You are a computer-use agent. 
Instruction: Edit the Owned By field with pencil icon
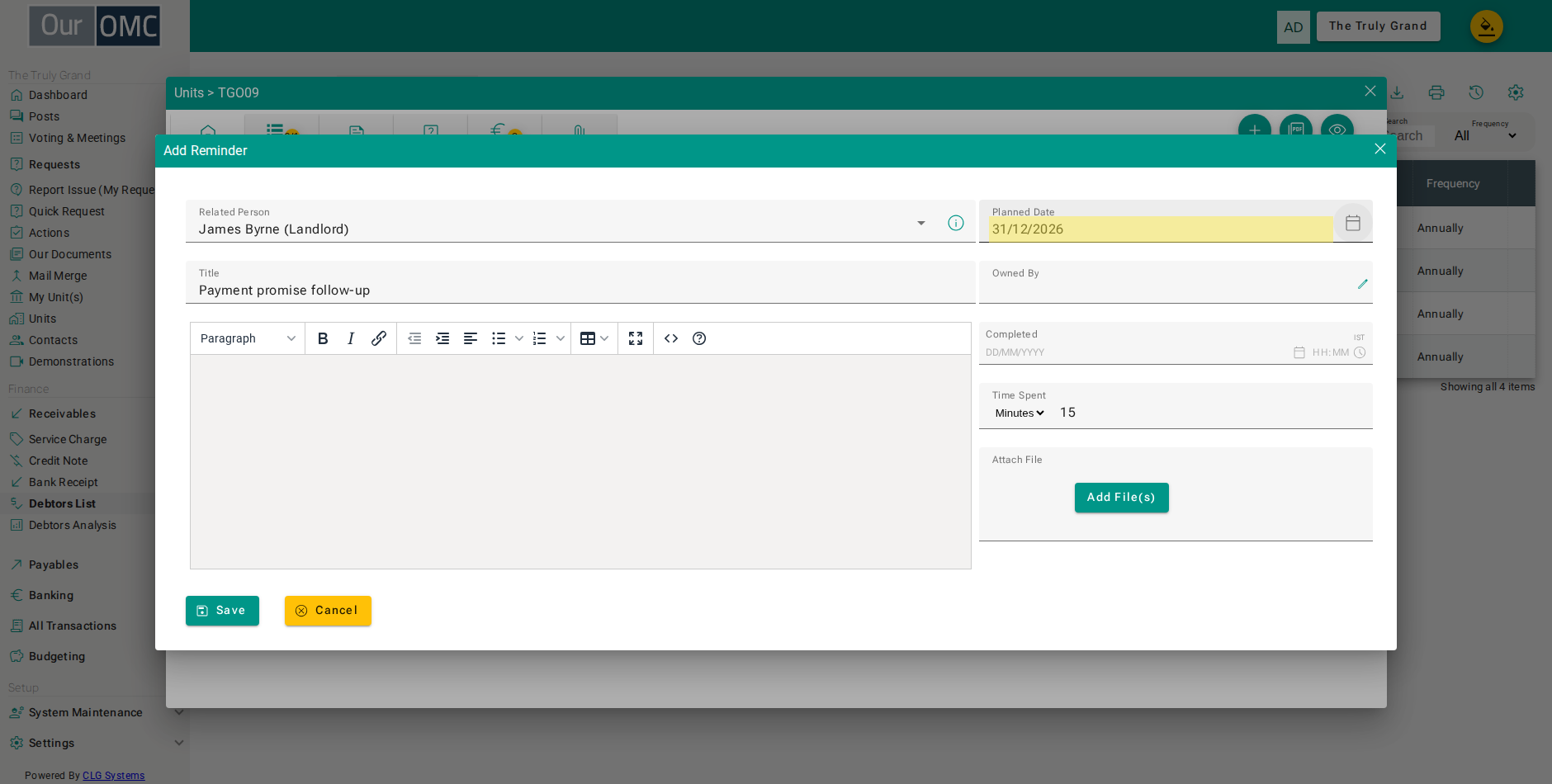(x=1363, y=284)
